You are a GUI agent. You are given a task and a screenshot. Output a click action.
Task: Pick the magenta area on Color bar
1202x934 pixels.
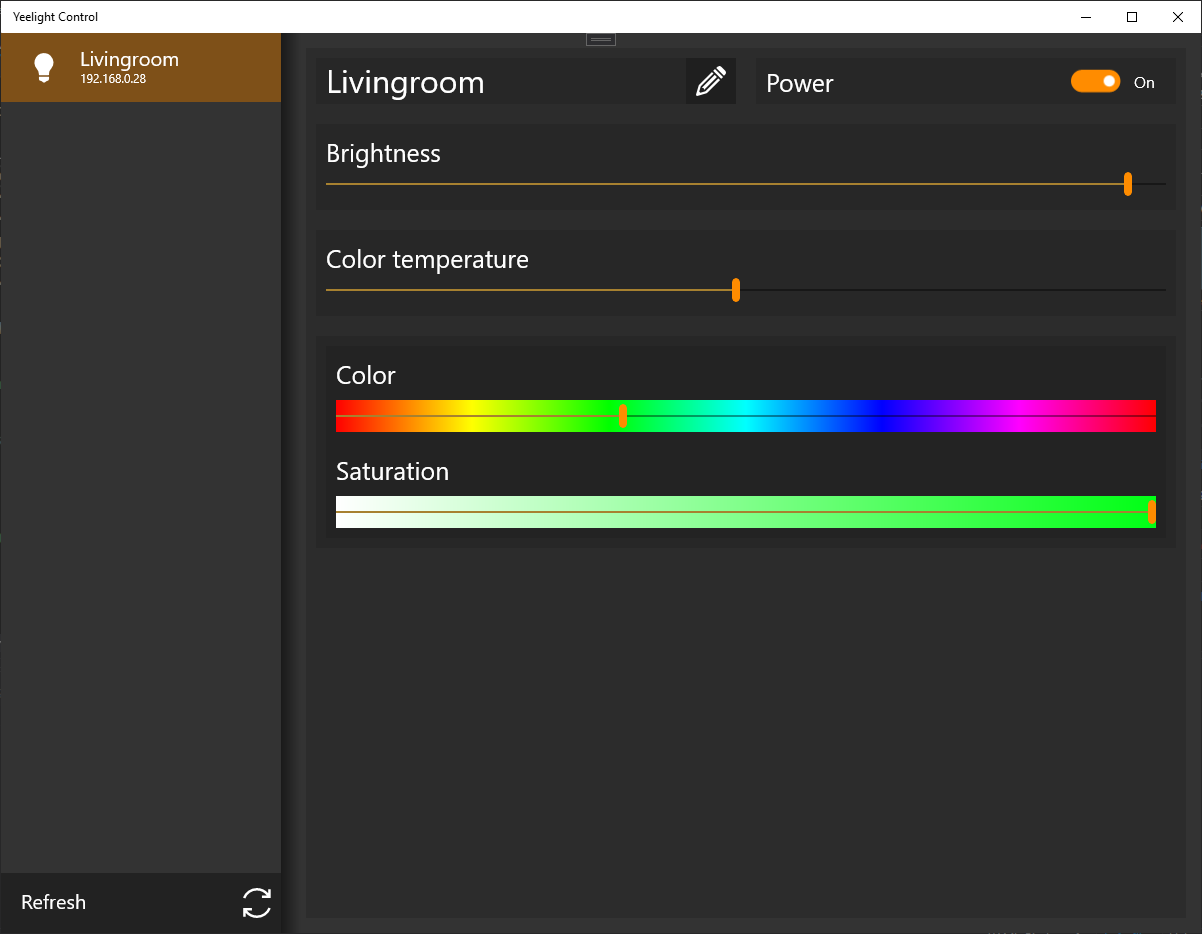pos(1019,416)
